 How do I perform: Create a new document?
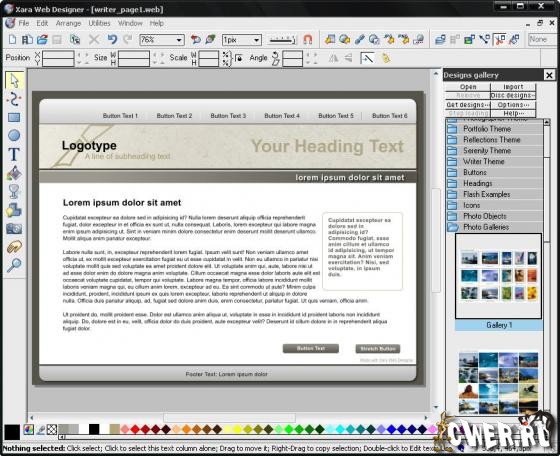12,39
